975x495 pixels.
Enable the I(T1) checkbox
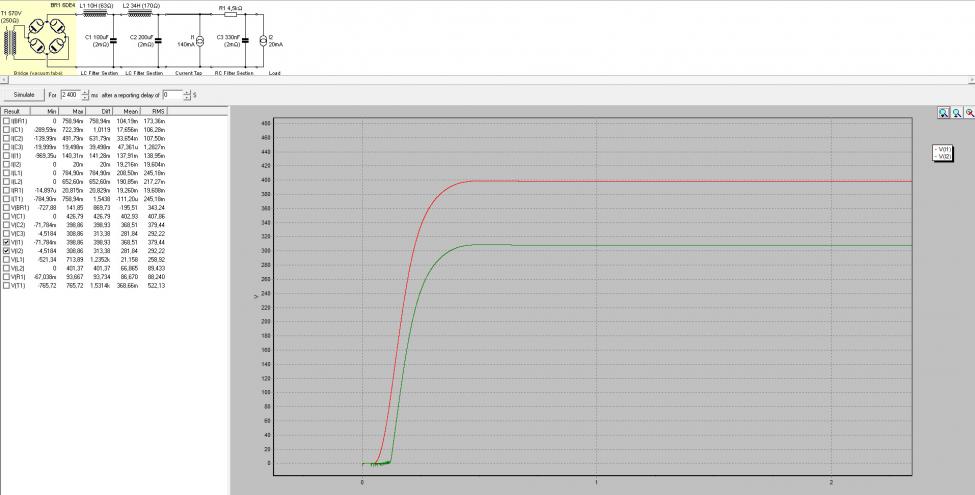tap(6, 199)
